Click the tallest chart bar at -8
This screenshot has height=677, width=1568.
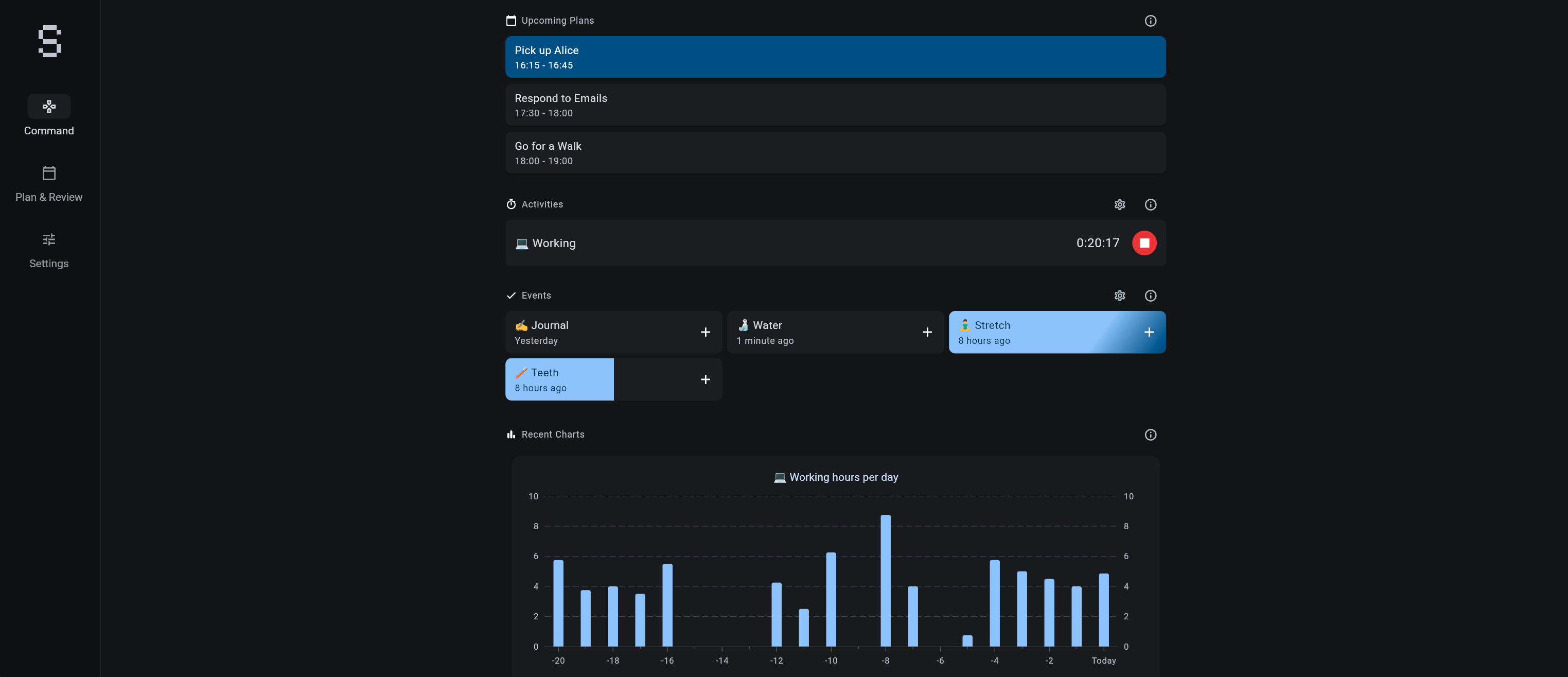pyautogui.click(x=886, y=581)
